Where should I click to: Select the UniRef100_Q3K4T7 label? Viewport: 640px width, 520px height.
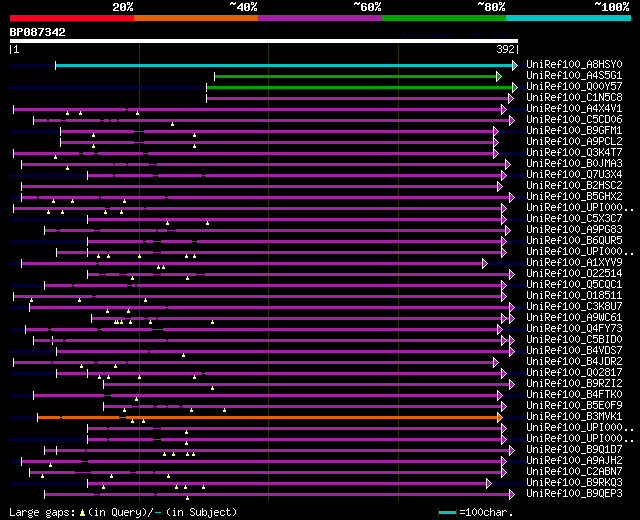pos(574,153)
